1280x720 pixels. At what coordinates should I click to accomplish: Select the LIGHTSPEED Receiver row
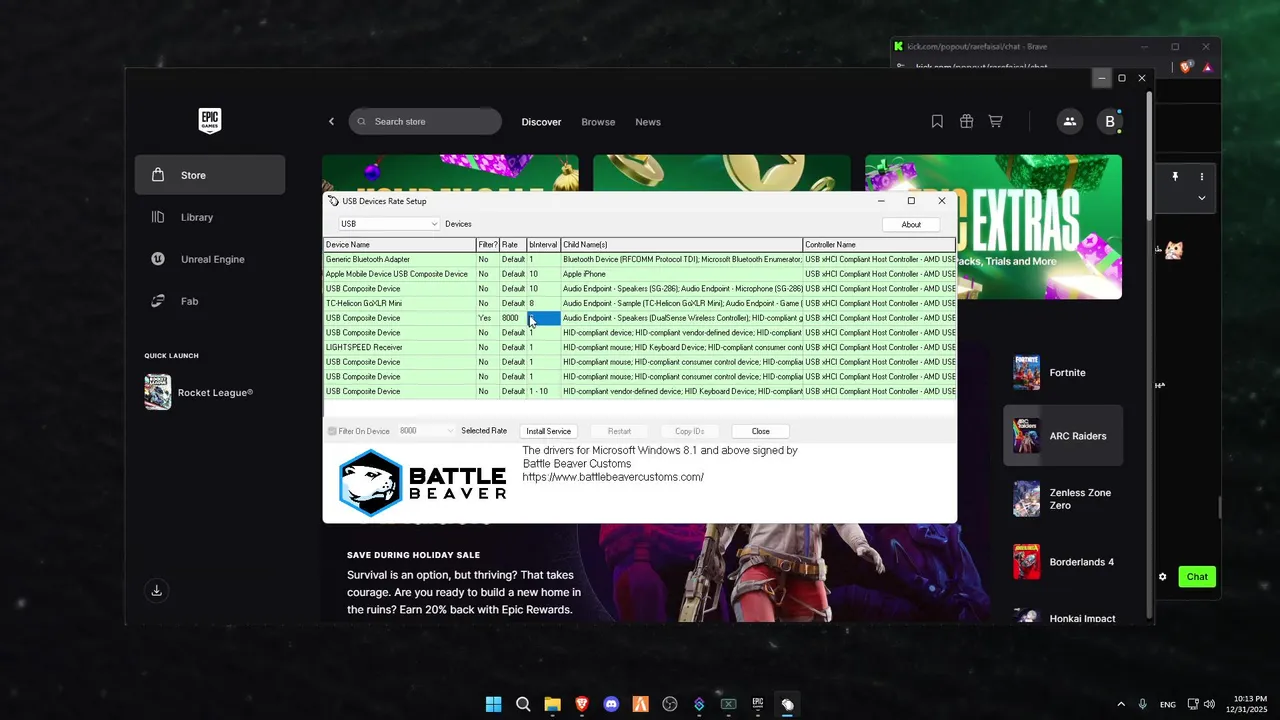coord(640,347)
